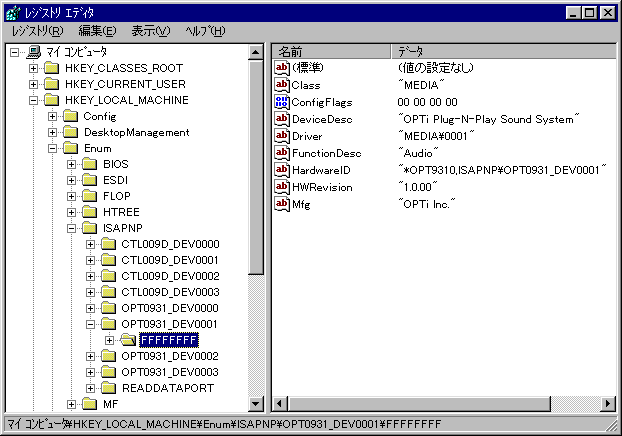The width and height of the screenshot is (622, 436).
Task: Click the Enum folder icon
Action: click(x=71, y=148)
